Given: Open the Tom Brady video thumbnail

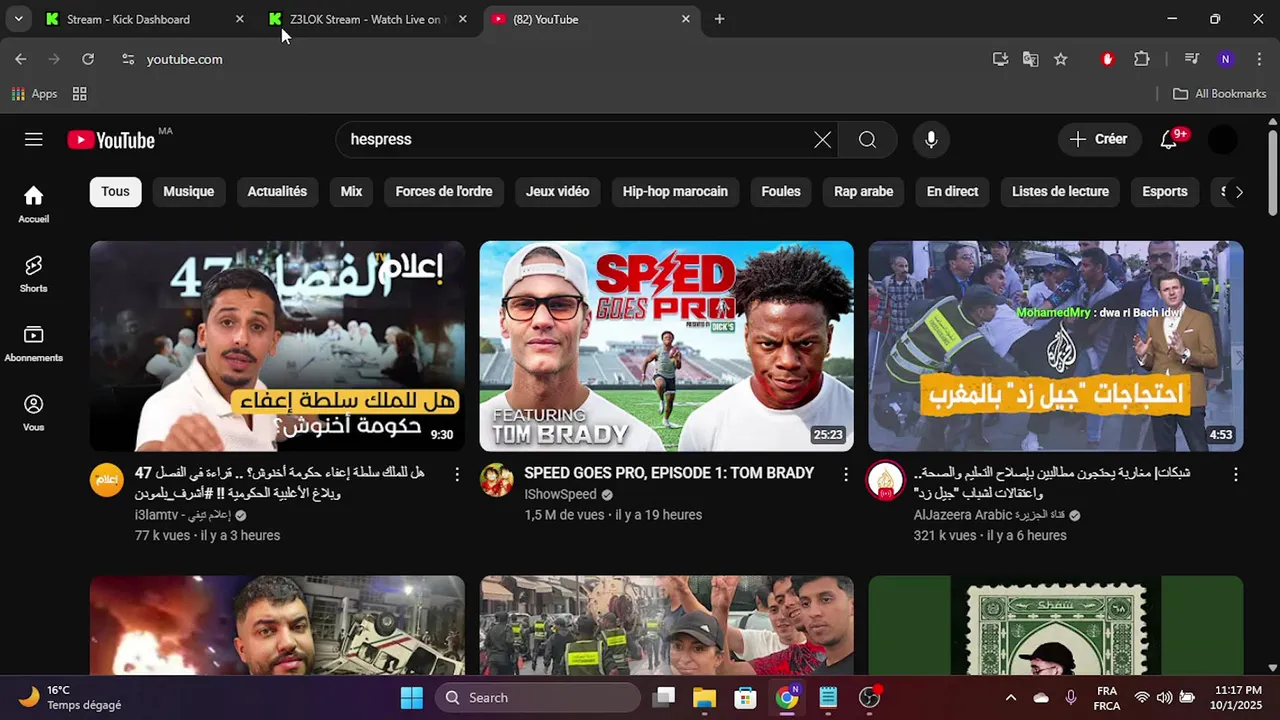Looking at the screenshot, I should coord(667,346).
